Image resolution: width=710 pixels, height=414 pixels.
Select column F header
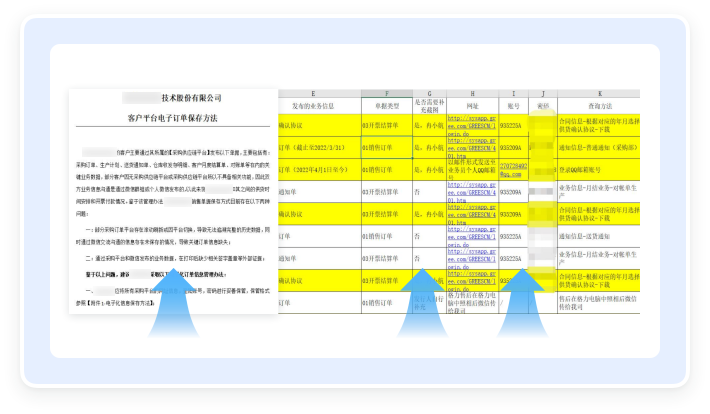tap(386, 93)
